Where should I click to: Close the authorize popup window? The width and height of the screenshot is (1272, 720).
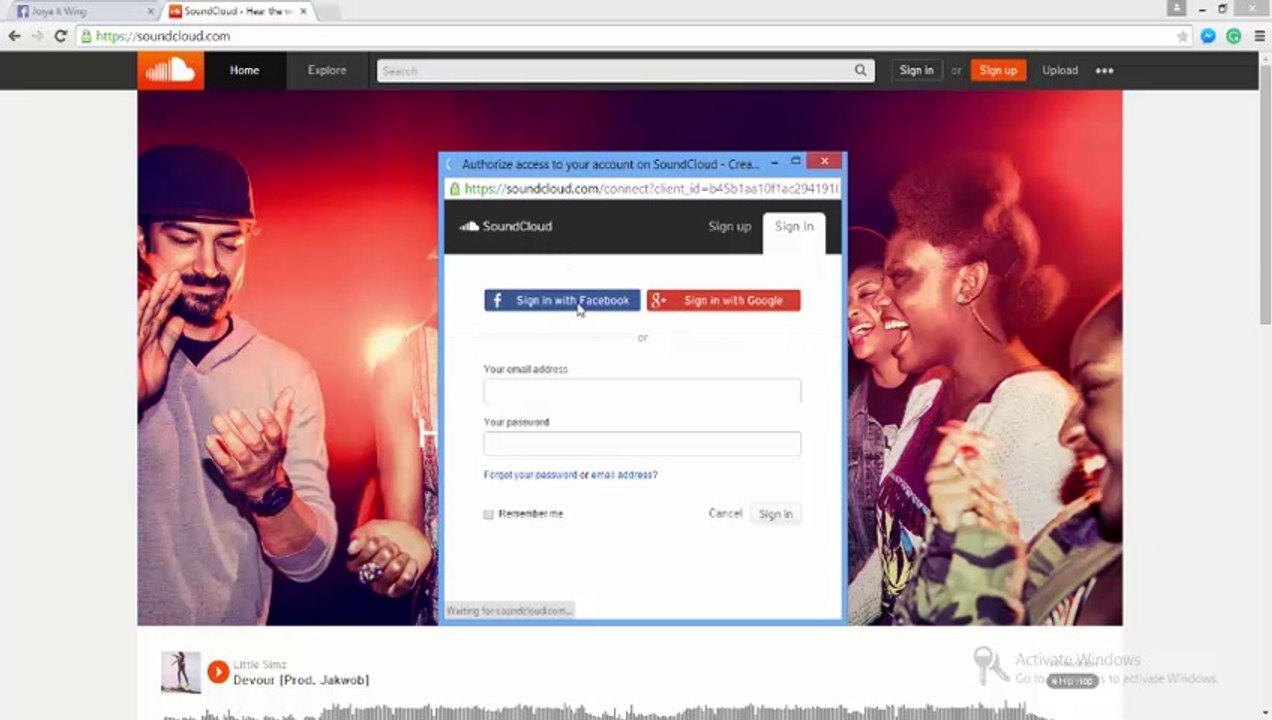[x=824, y=162]
